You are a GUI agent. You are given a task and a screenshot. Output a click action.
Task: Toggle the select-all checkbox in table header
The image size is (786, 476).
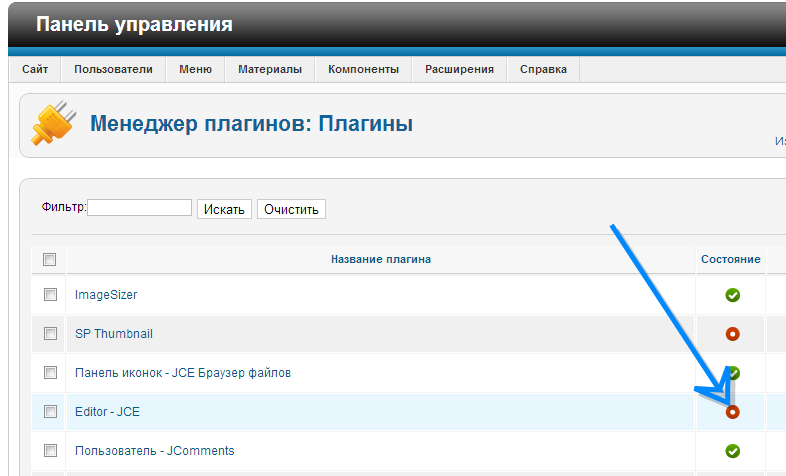coord(50,260)
